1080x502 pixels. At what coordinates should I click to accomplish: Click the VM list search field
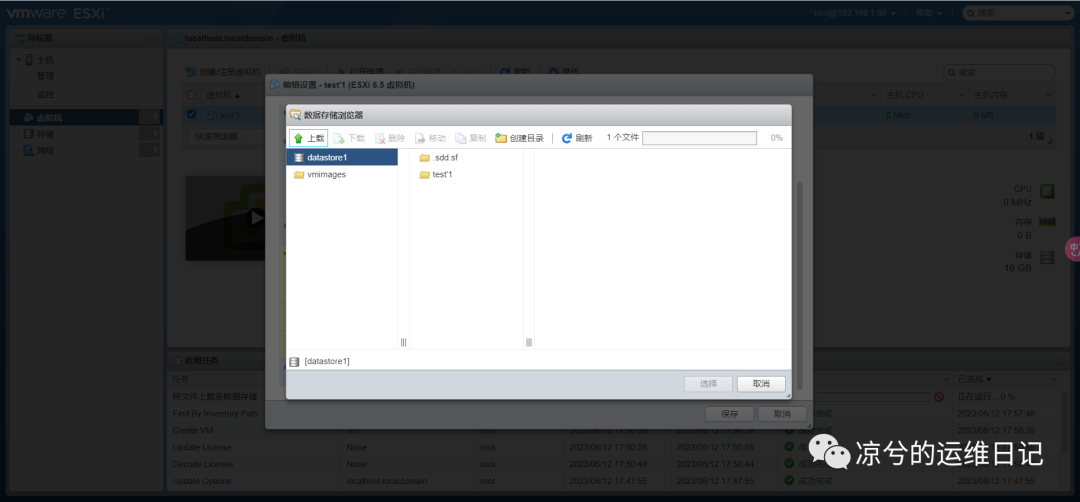point(999,72)
